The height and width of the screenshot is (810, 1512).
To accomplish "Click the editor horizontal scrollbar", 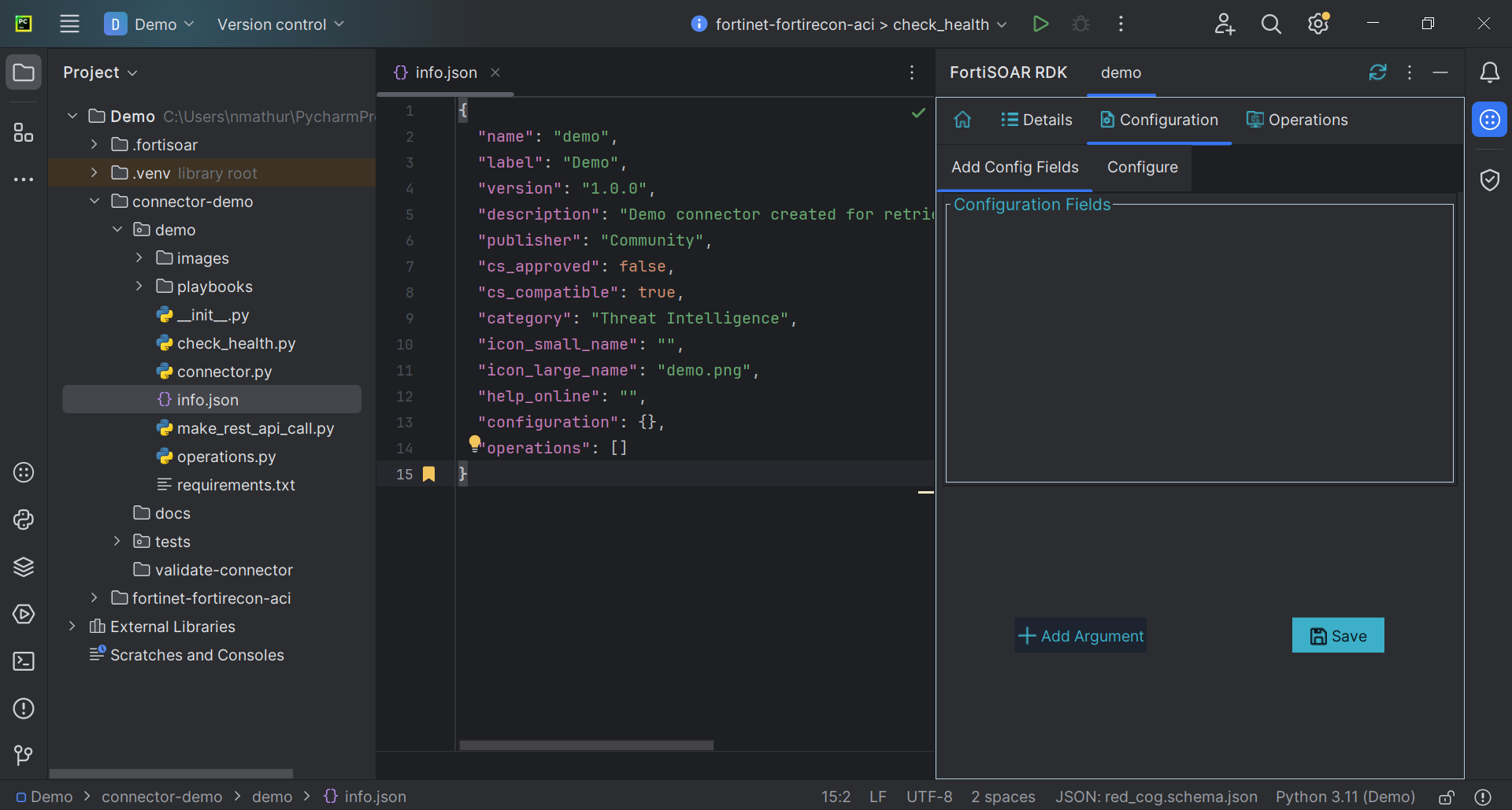I will point(586,745).
